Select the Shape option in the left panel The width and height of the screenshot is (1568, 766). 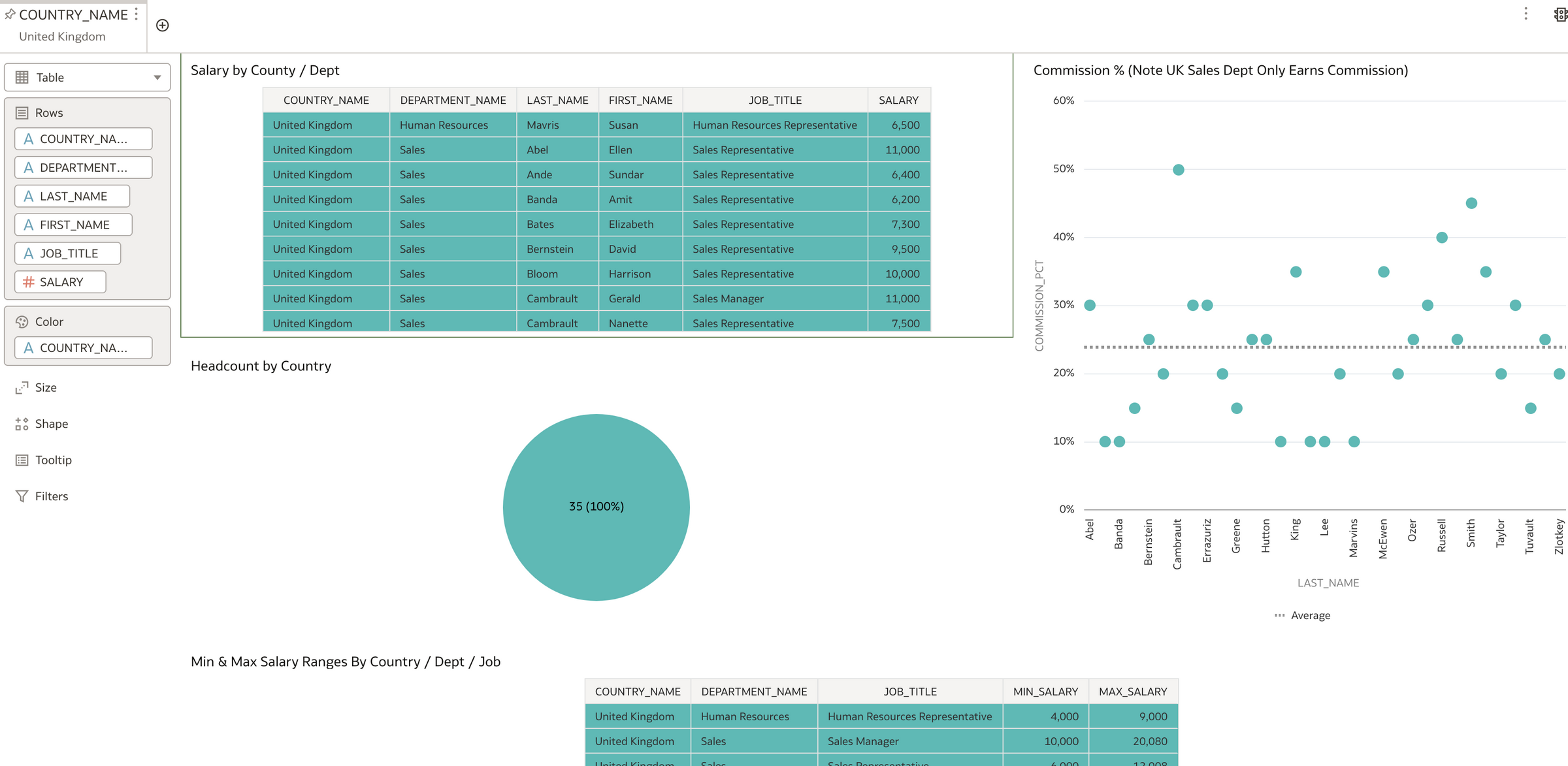click(x=51, y=424)
